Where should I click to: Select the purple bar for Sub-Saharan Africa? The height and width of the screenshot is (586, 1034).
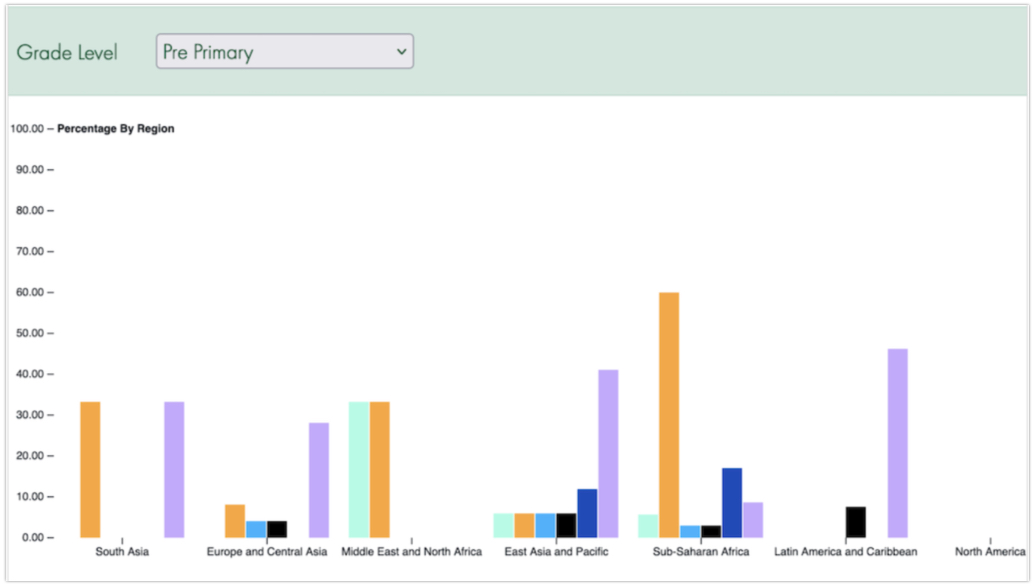click(x=754, y=520)
